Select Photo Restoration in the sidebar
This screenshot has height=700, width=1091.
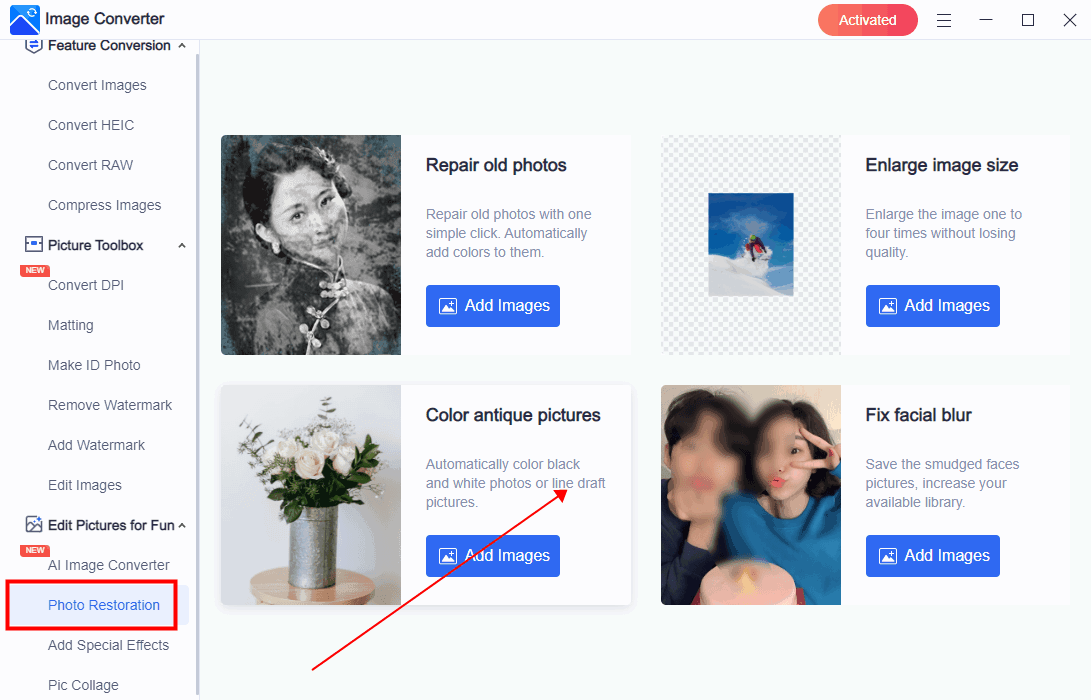click(x=104, y=605)
